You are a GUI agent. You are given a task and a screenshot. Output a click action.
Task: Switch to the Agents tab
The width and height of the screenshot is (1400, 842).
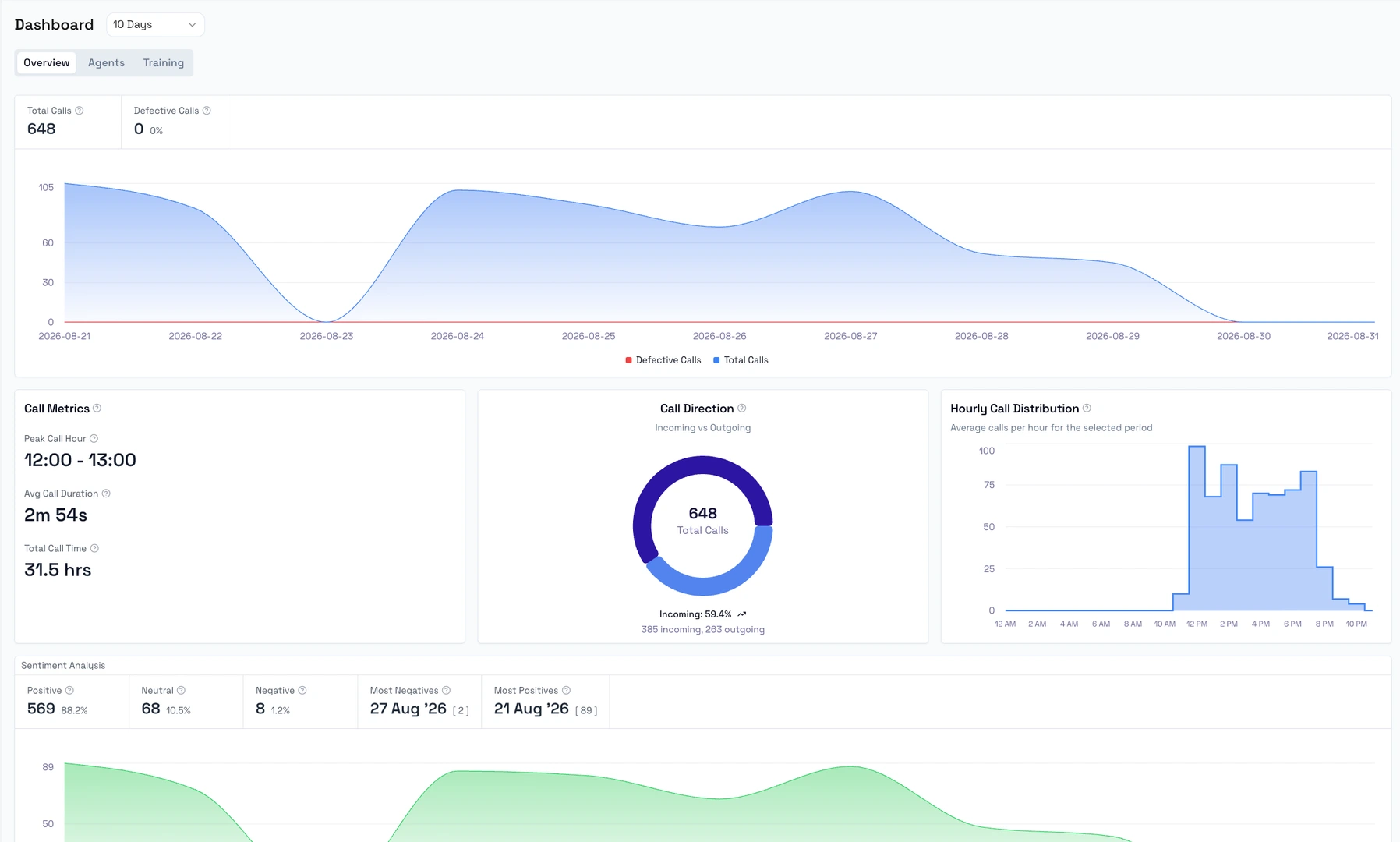106,63
